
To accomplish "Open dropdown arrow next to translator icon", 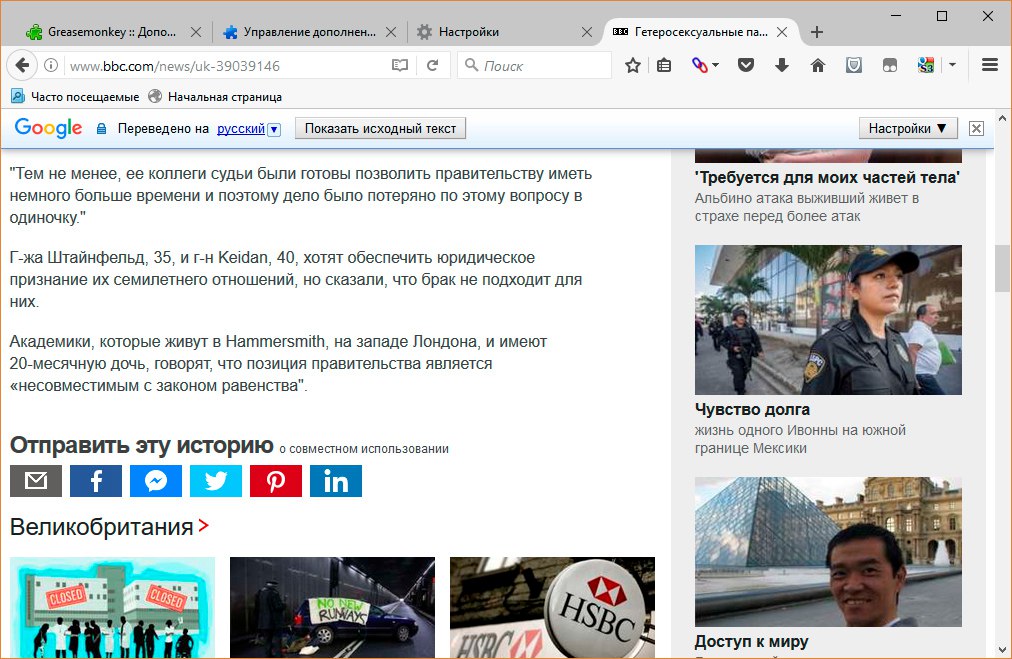I will point(952,65).
